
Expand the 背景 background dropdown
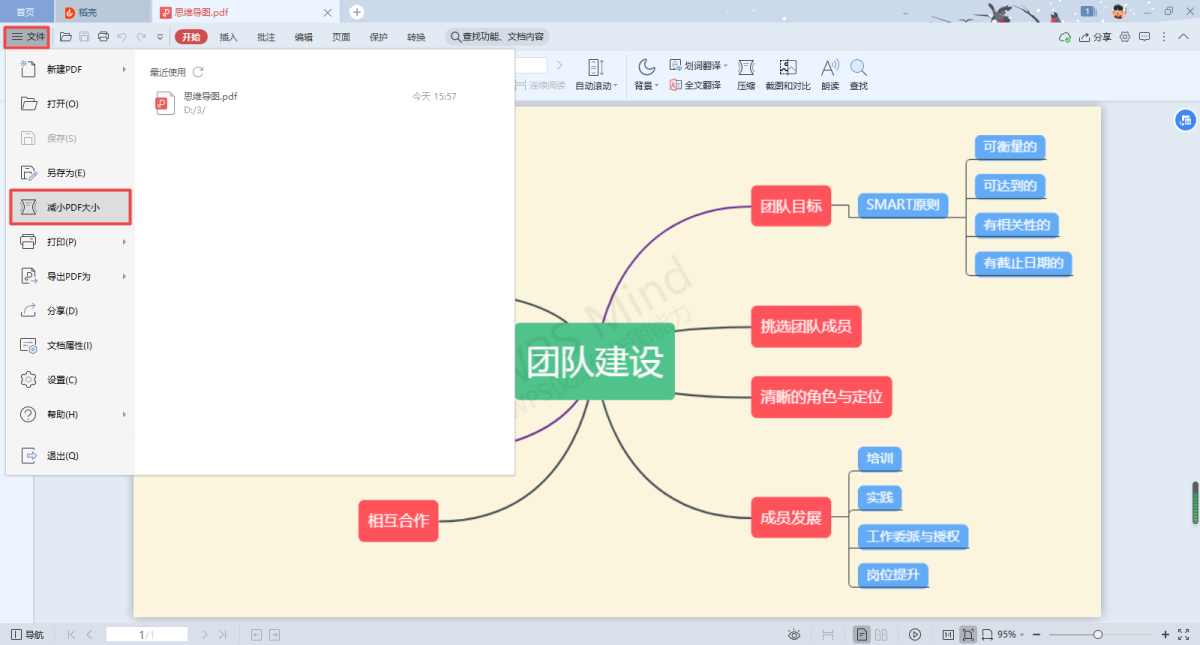646,86
